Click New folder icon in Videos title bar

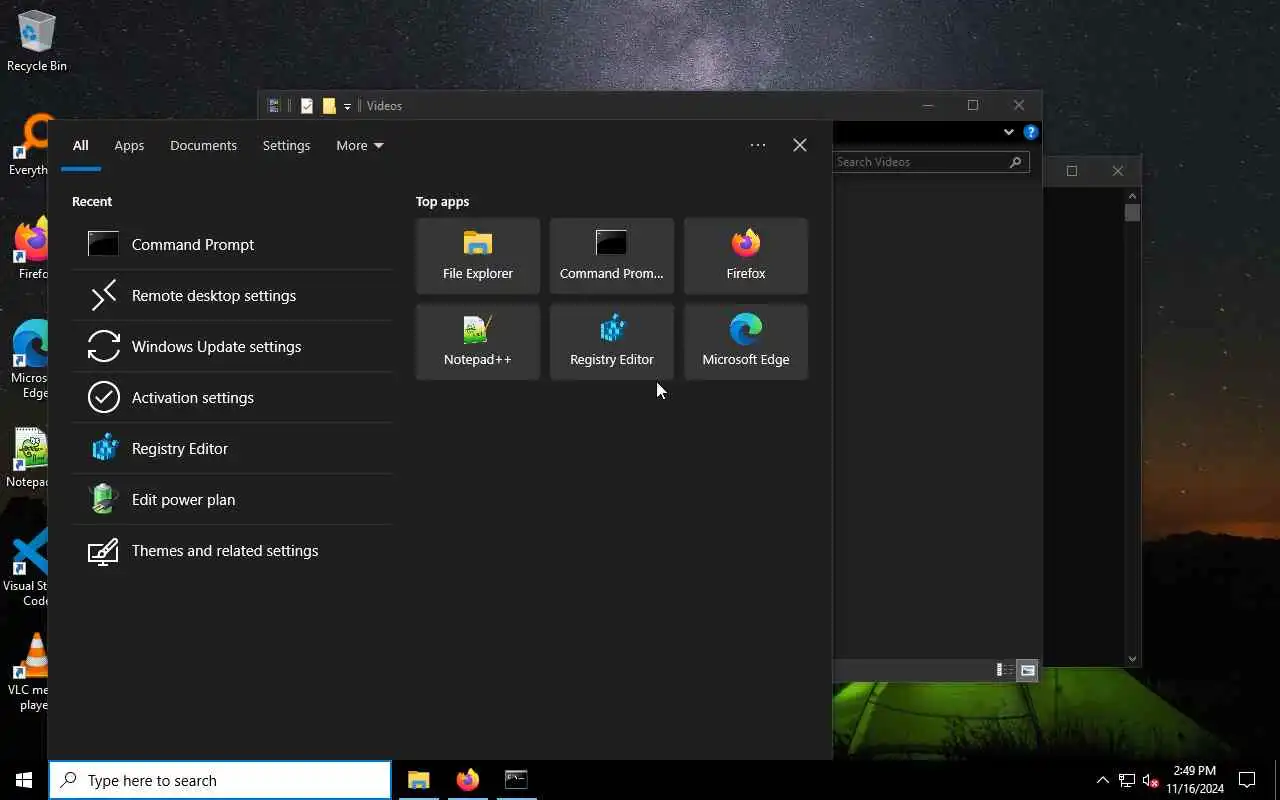[329, 106]
